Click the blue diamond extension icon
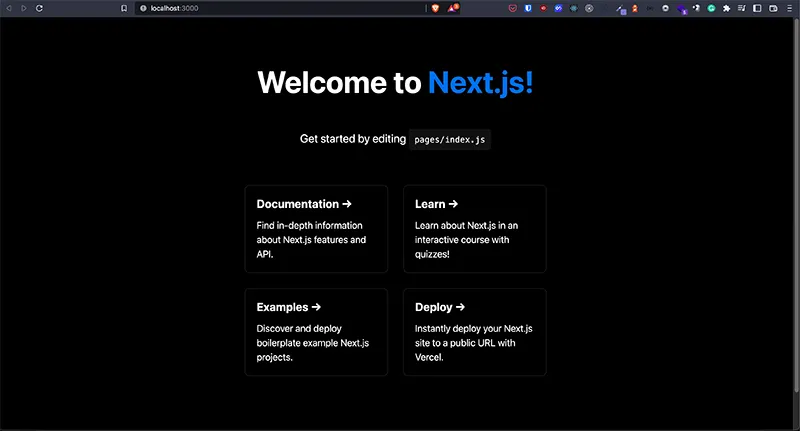 [559, 8]
